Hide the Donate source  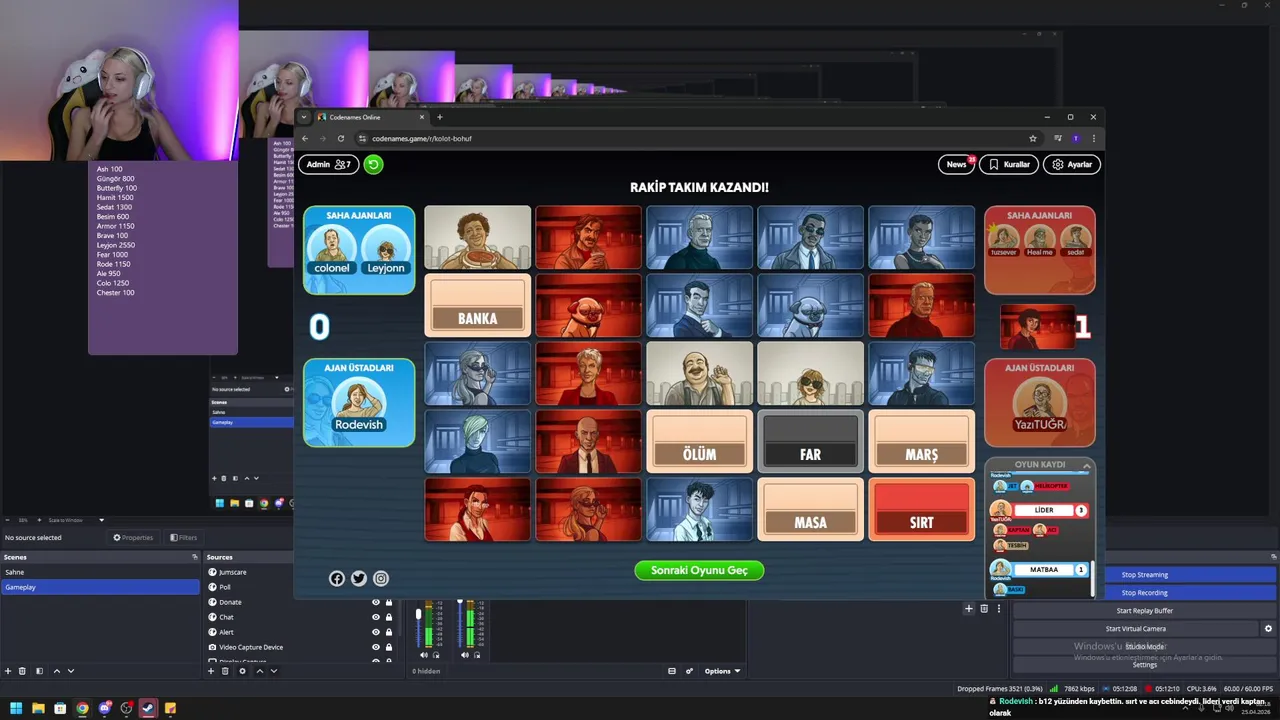(x=376, y=602)
